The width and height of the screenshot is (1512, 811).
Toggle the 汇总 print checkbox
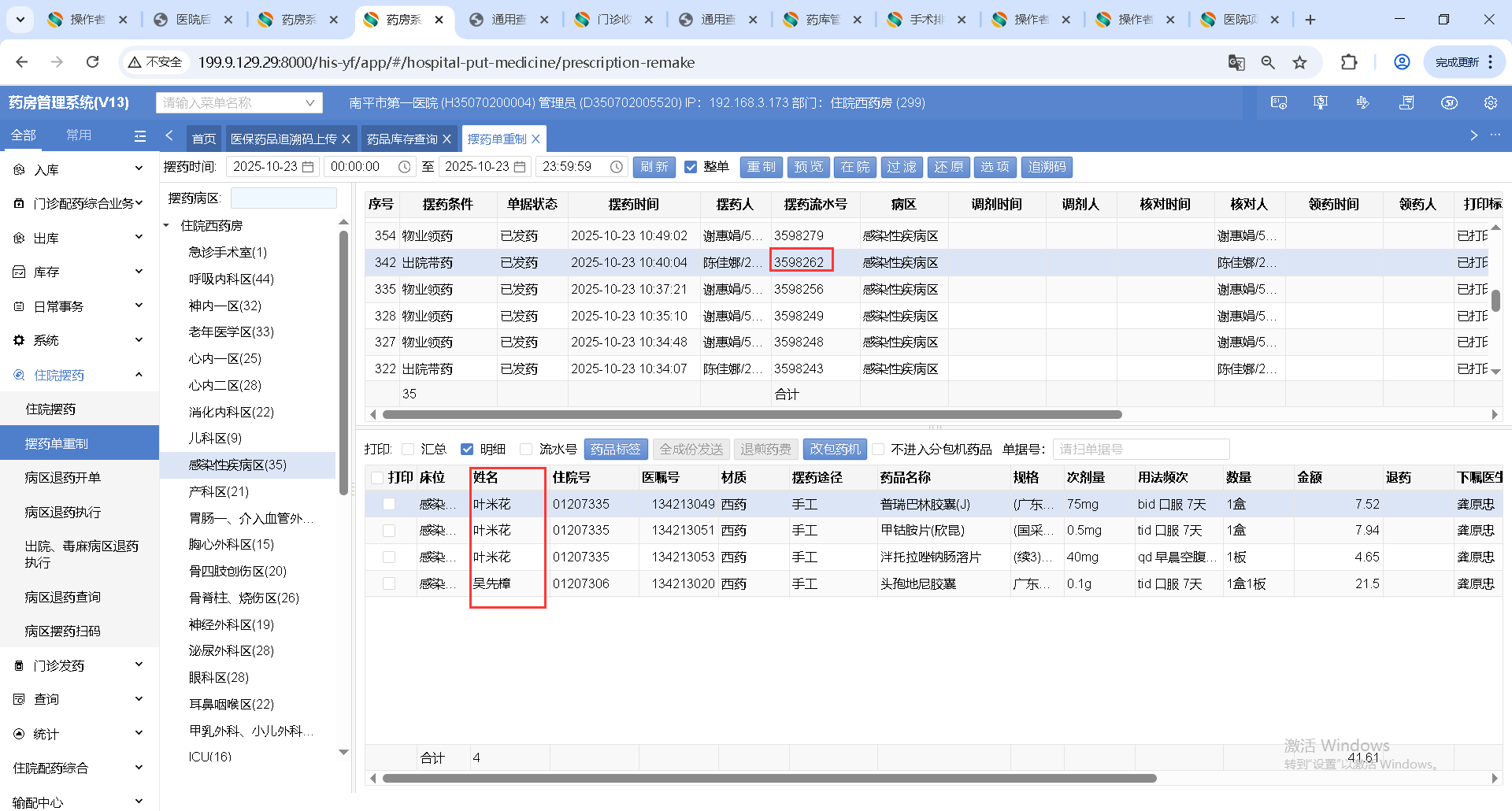[x=408, y=450]
